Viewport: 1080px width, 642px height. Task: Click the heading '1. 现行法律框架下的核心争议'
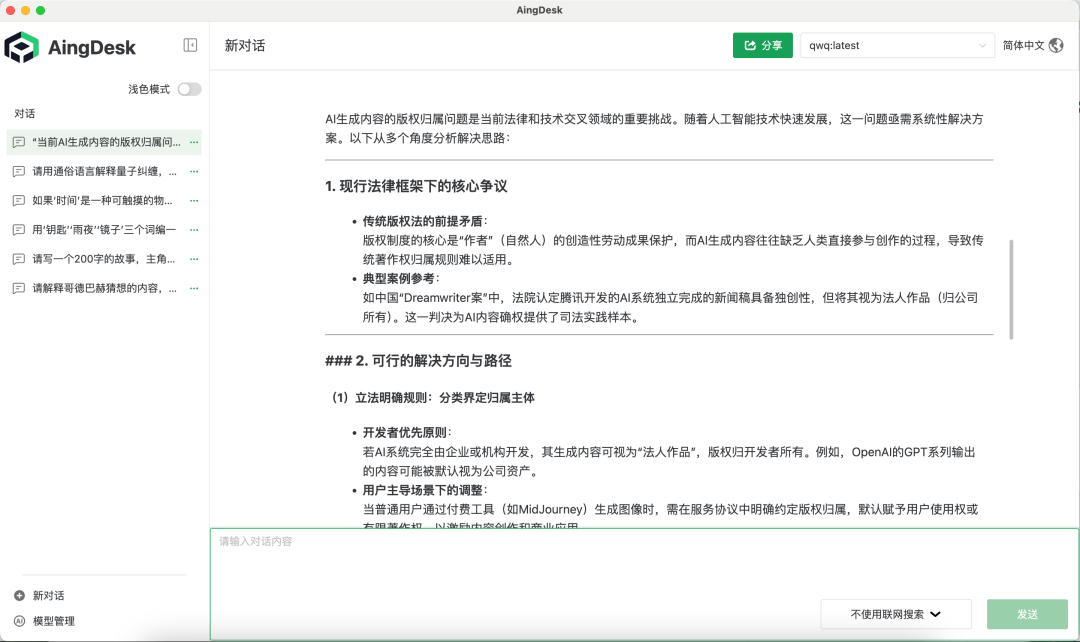[x=416, y=186]
